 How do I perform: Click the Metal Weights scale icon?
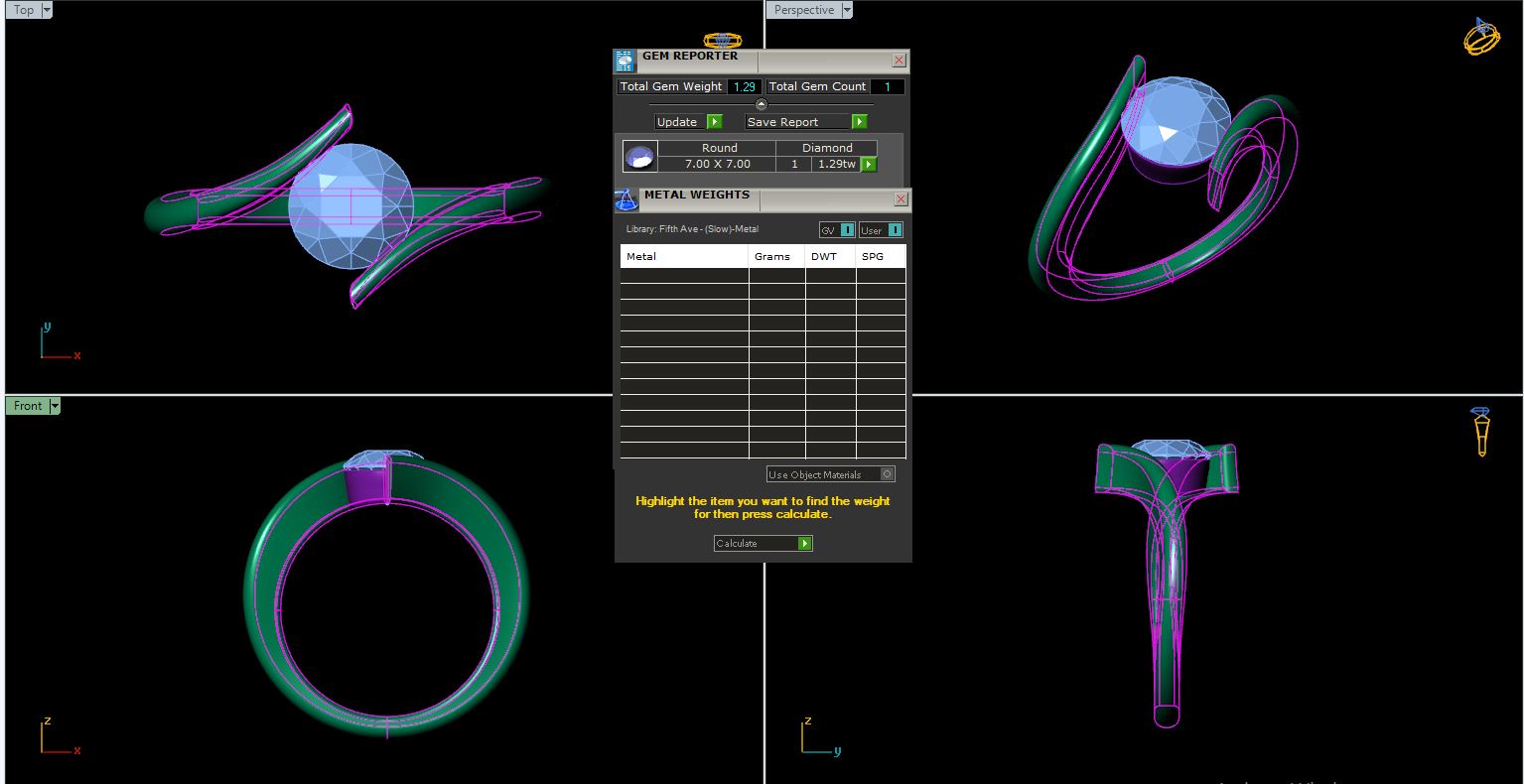[626, 199]
